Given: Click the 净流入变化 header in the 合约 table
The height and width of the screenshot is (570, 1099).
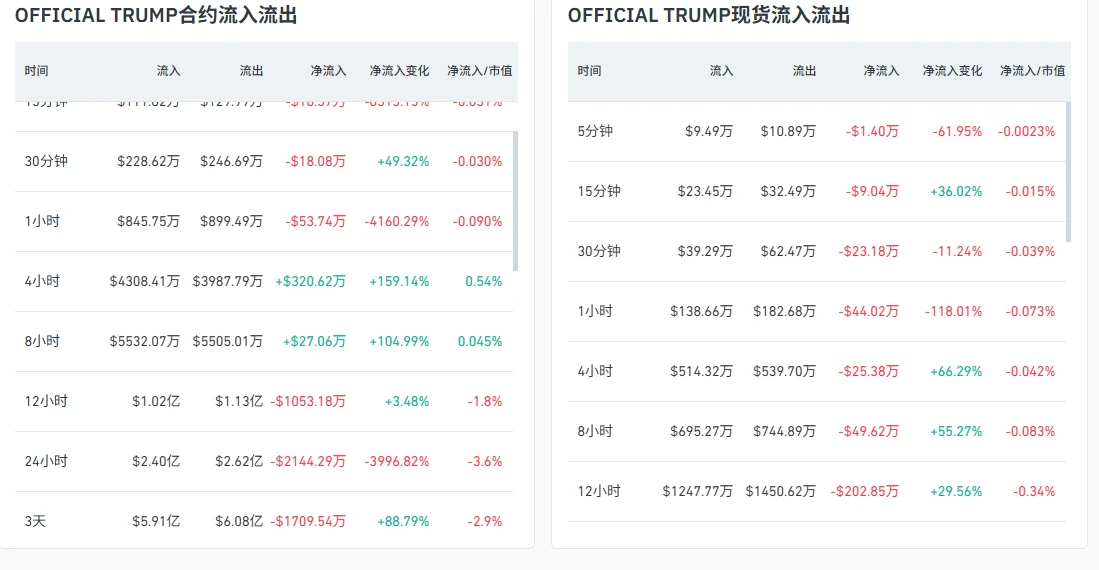Looking at the screenshot, I should [x=400, y=71].
